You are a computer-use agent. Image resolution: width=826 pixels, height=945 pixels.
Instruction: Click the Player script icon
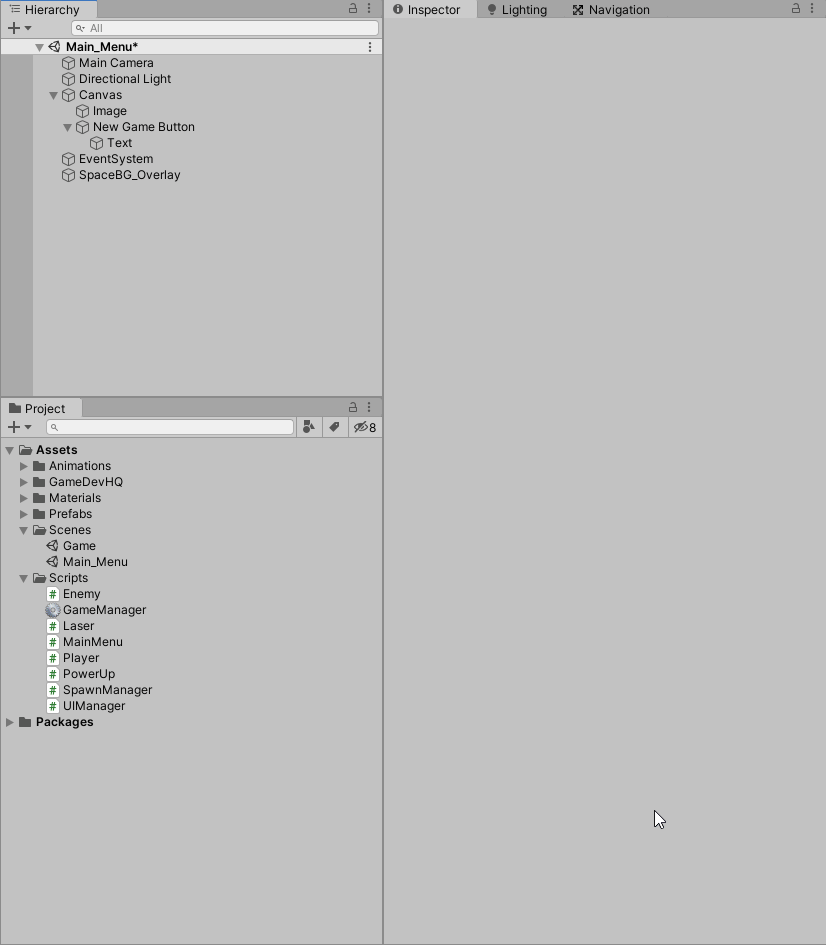pos(53,658)
